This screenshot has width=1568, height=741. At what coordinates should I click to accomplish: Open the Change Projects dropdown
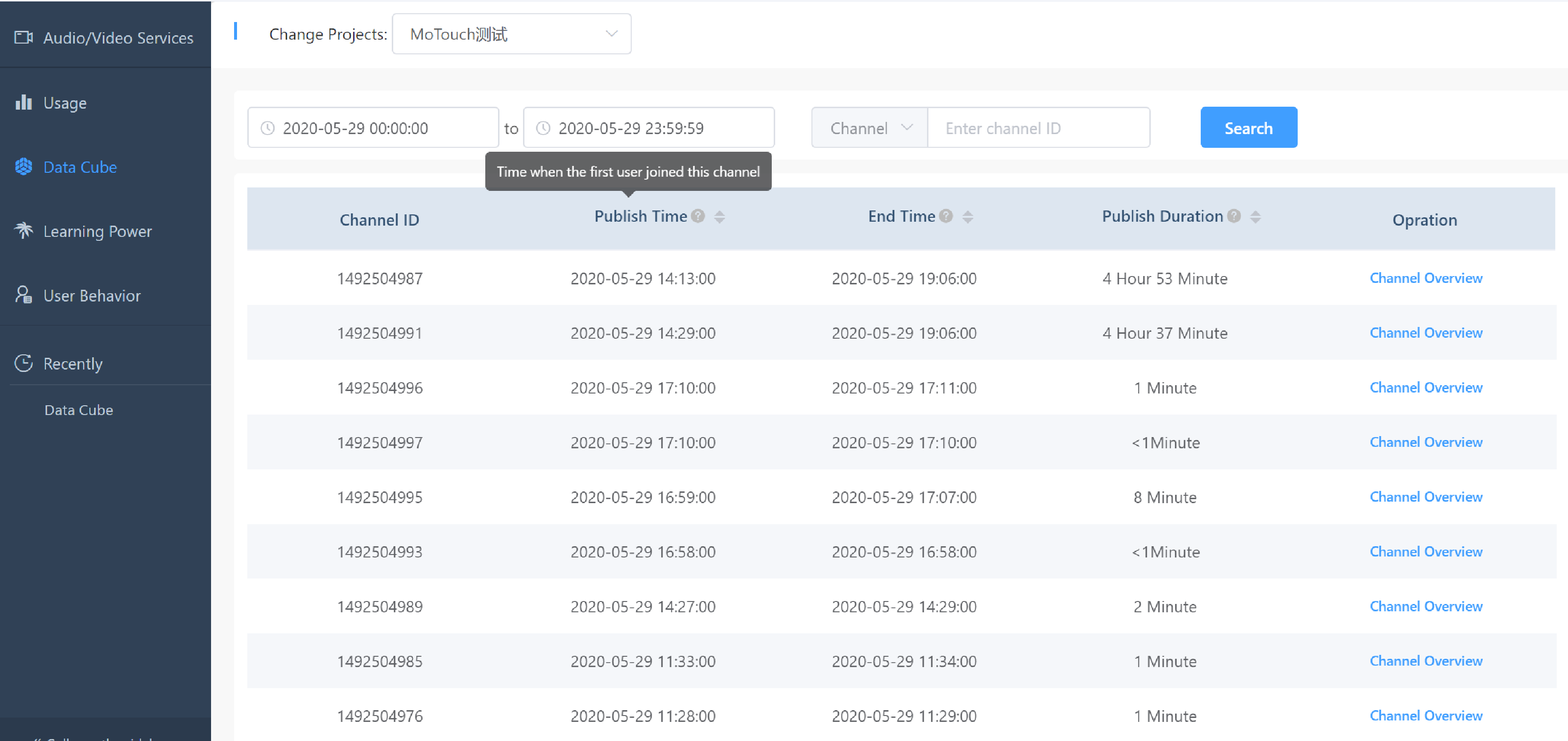point(511,34)
